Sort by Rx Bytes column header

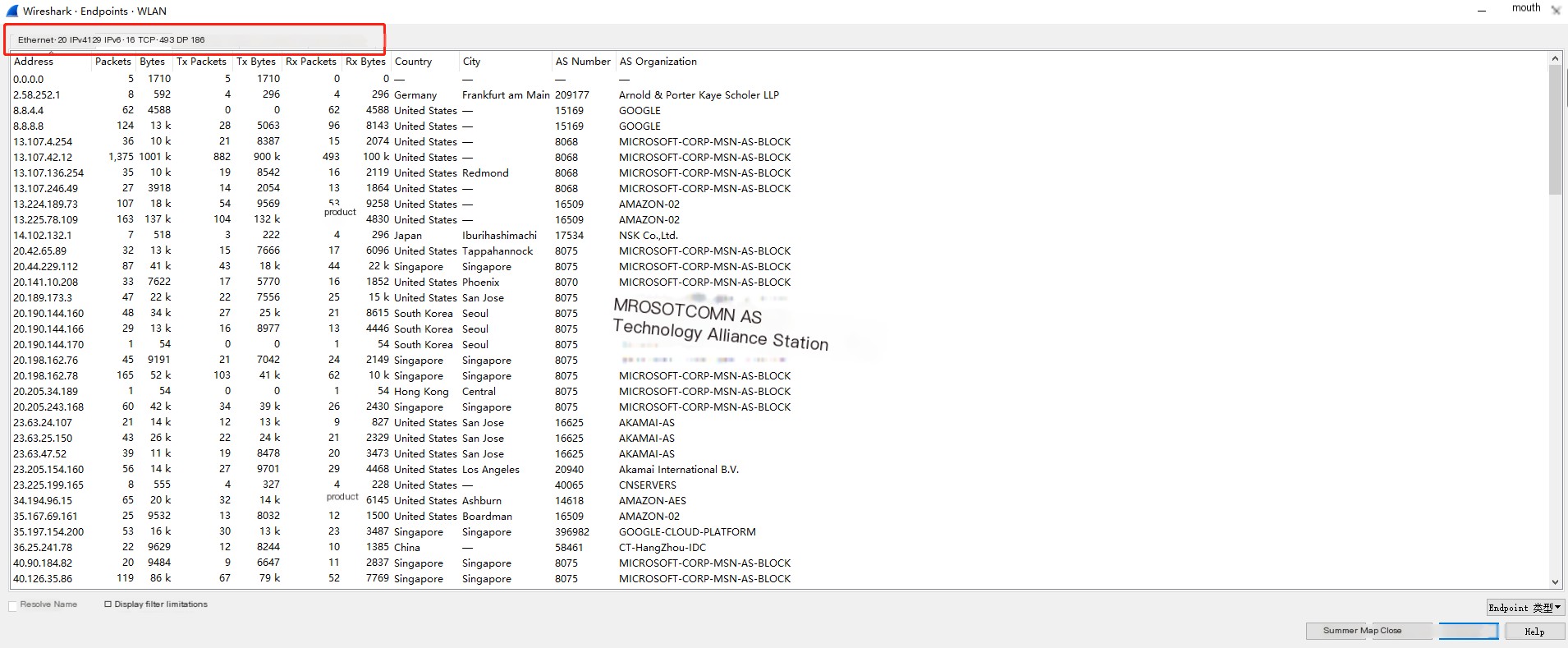click(366, 62)
